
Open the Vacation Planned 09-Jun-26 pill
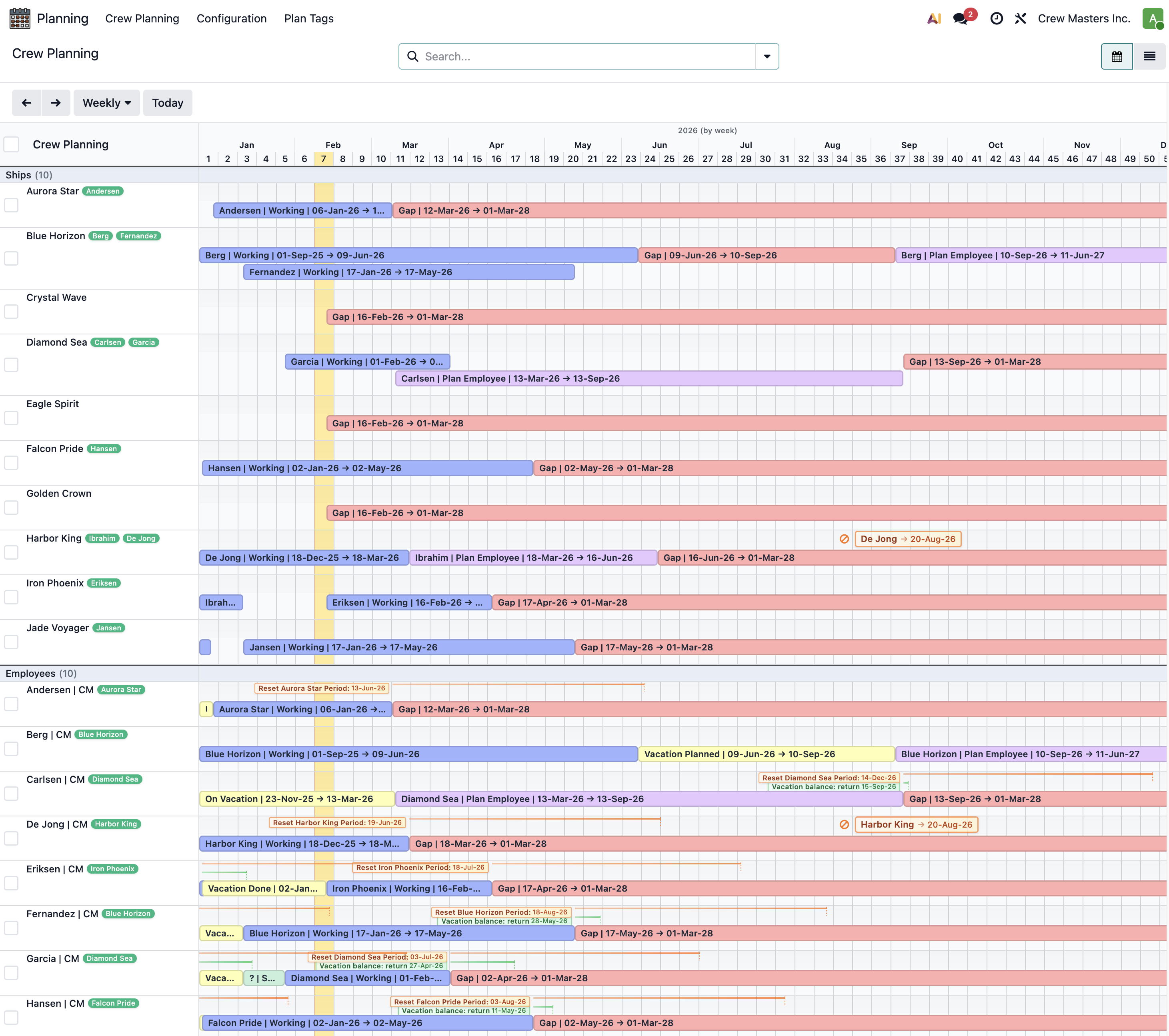click(767, 754)
